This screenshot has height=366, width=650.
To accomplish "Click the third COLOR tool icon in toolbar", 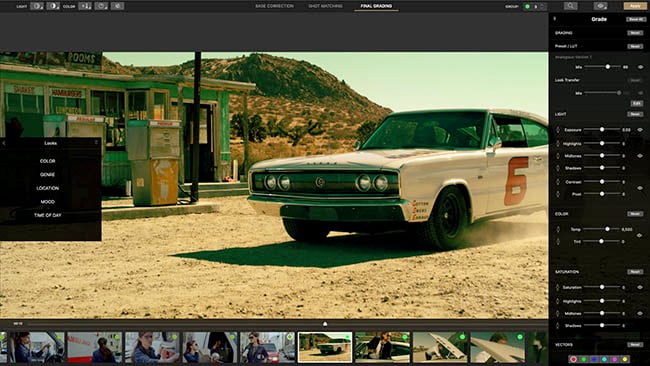I will (x=117, y=6).
